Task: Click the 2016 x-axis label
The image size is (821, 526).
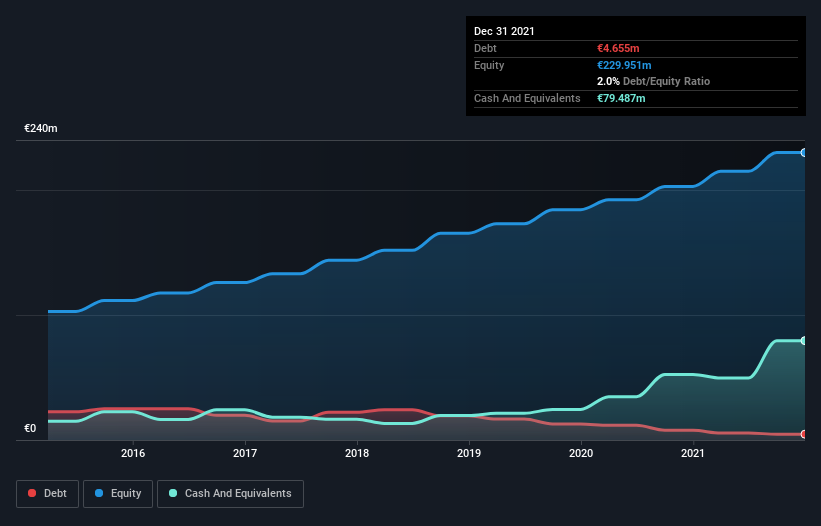Action: point(133,453)
